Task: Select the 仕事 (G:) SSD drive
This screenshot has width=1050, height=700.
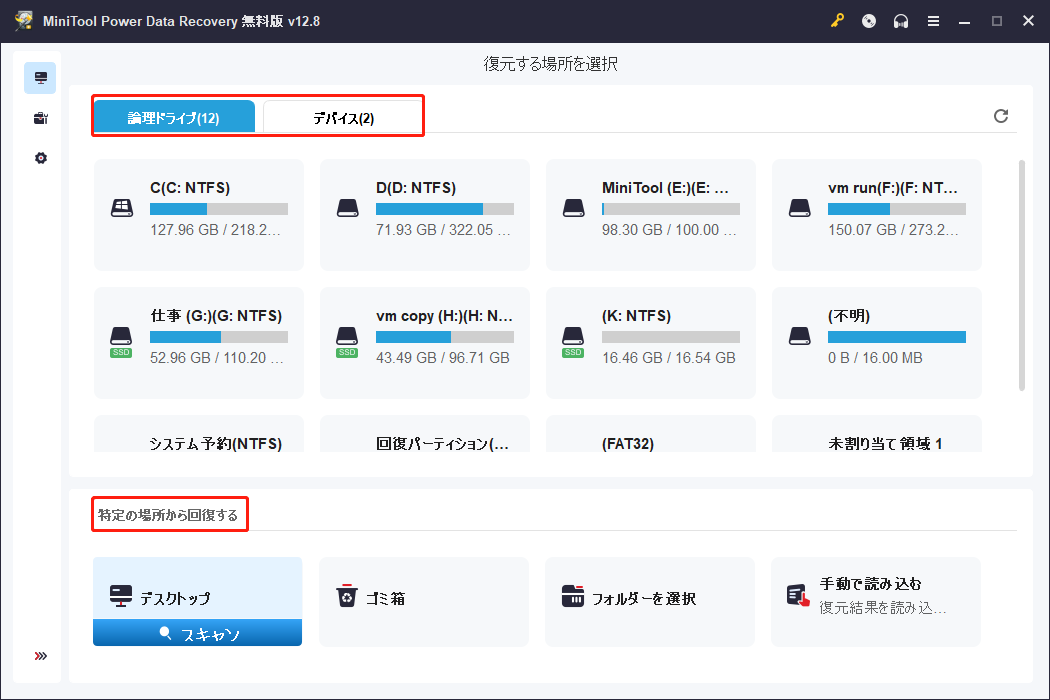Action: click(x=198, y=343)
